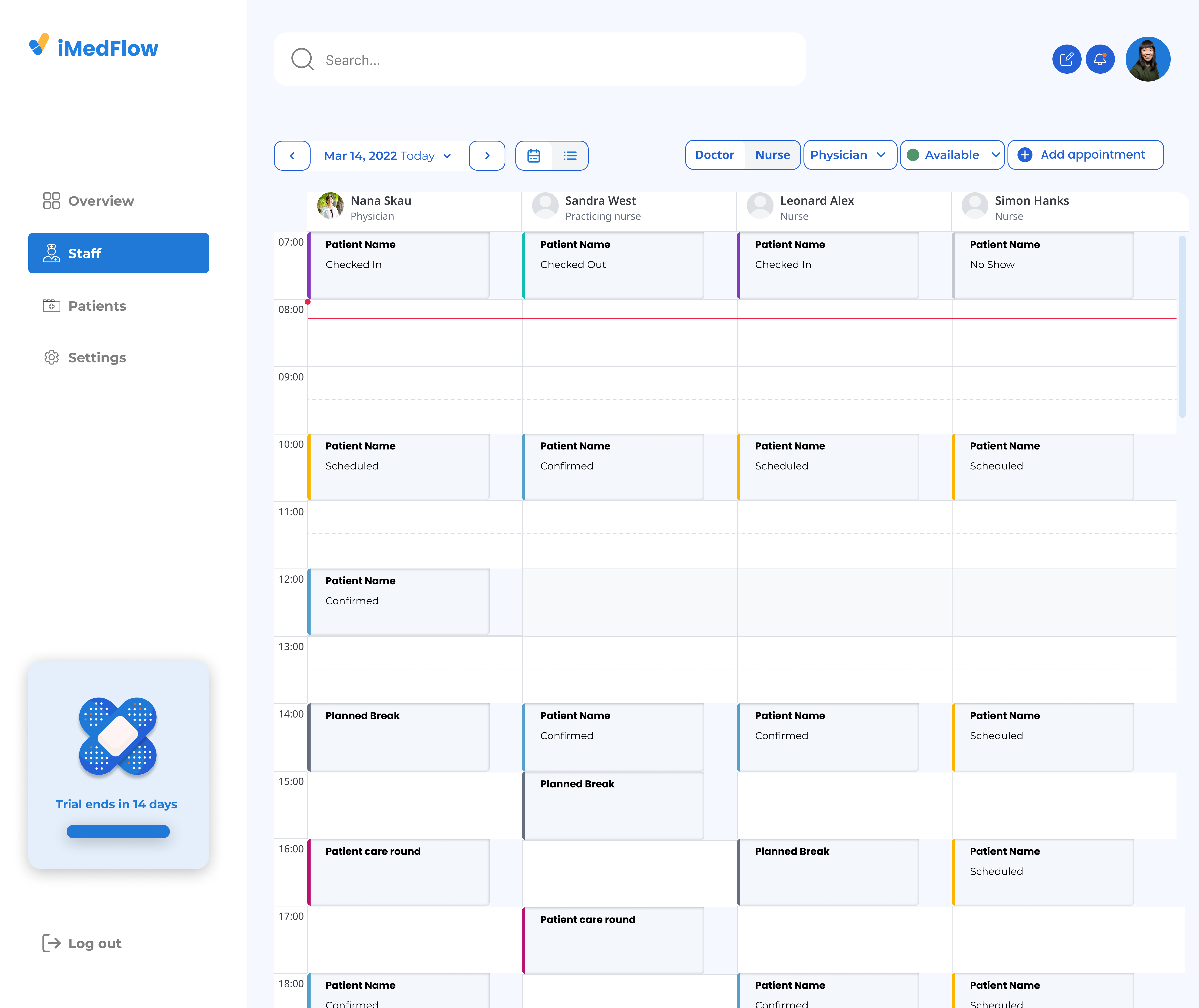
Task: Click the green Available status dot
Action: coord(913,155)
